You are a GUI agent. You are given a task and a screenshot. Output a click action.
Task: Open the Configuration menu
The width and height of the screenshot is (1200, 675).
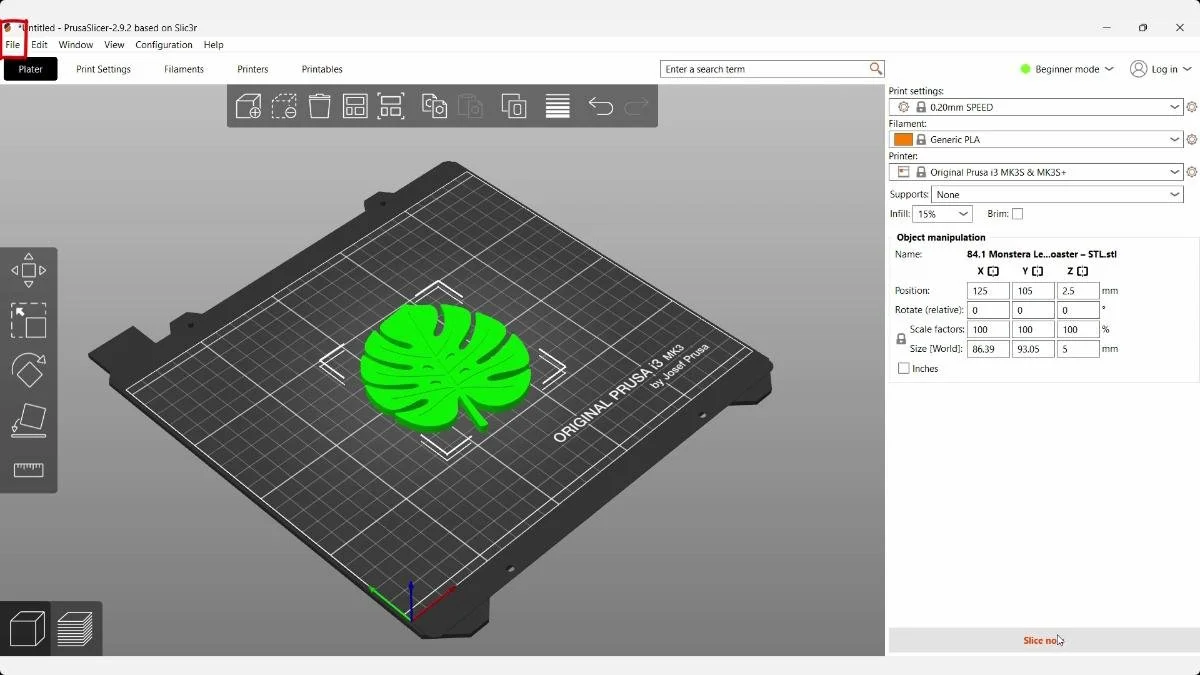click(x=164, y=45)
